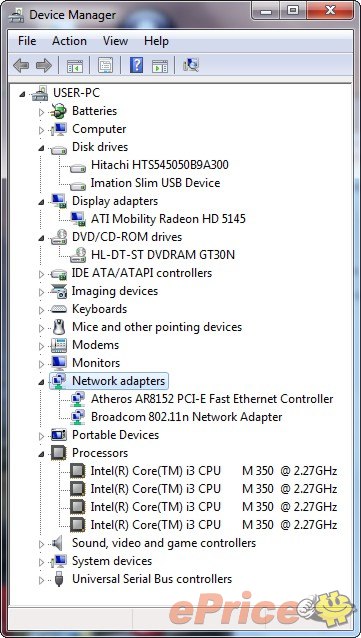Click Scan for hardware changes icon
Image resolution: width=361 pixels, height=638 pixels.
pyautogui.click(x=191, y=65)
